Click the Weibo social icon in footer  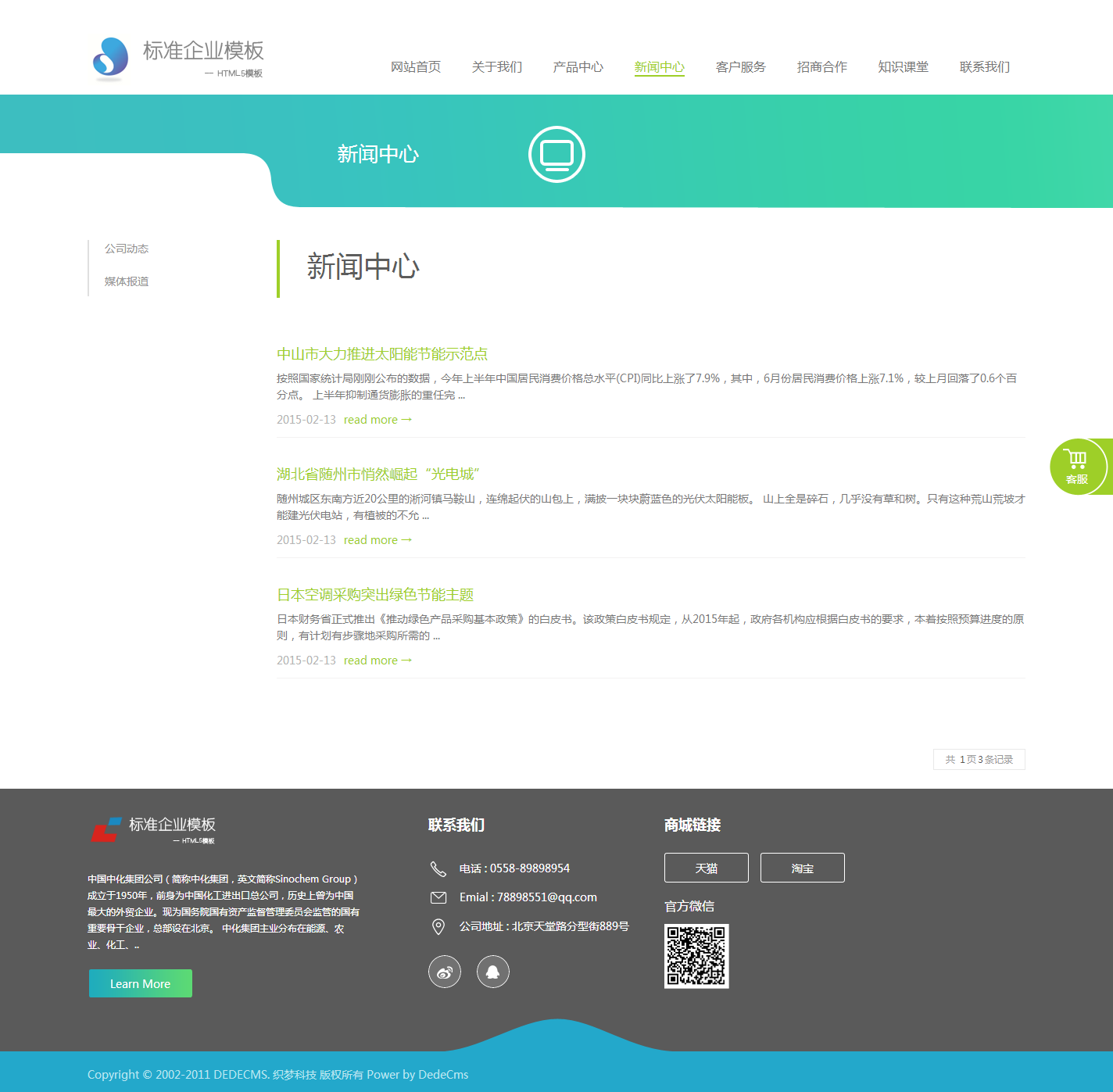(x=445, y=972)
